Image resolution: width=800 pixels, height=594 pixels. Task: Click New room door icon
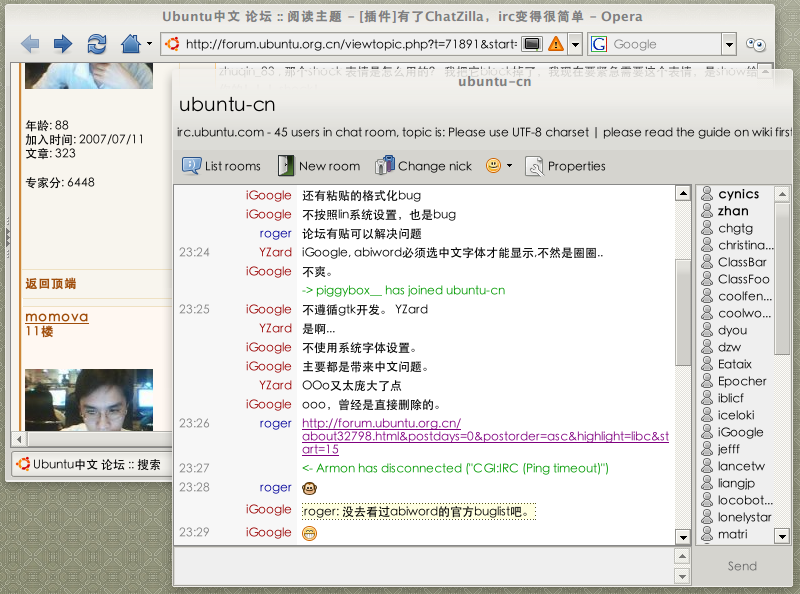point(286,166)
